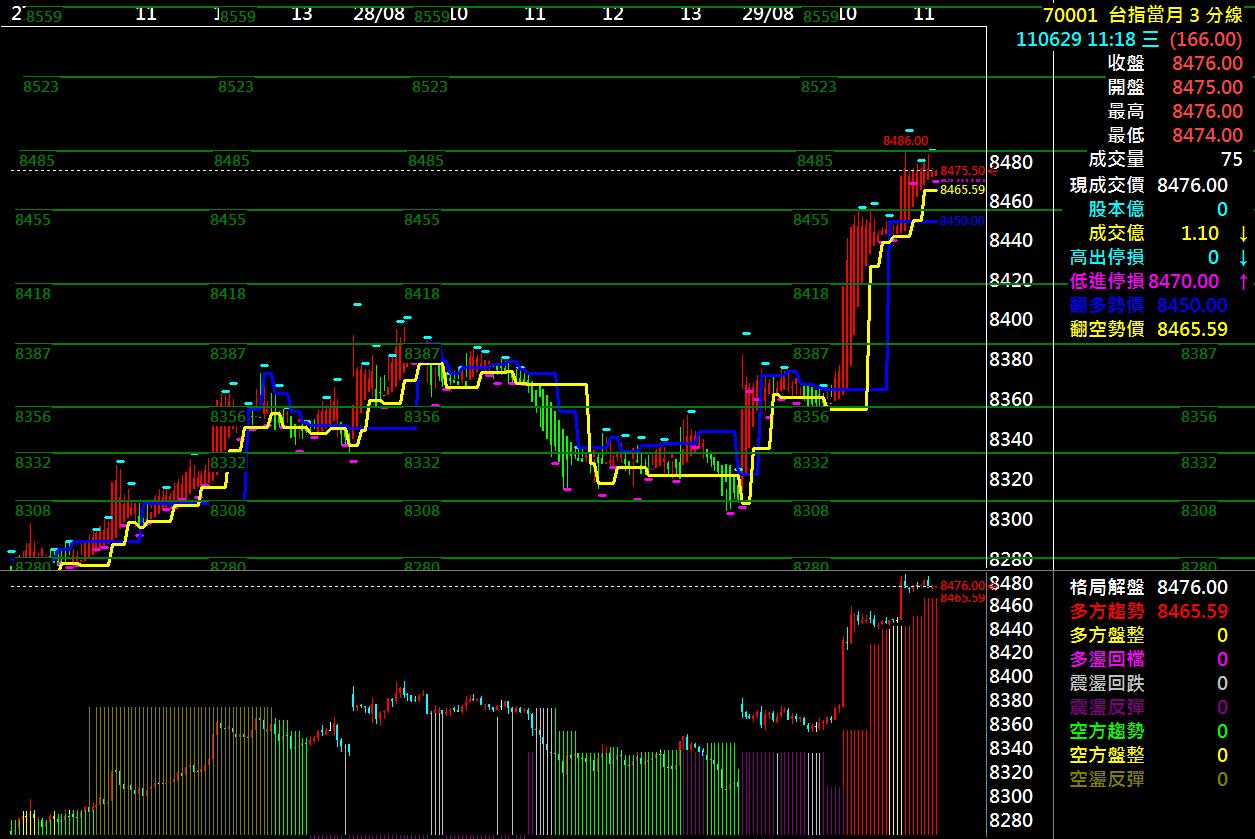
Task: Click the 低進停損 value 8470.00
Action: pos(1184,282)
